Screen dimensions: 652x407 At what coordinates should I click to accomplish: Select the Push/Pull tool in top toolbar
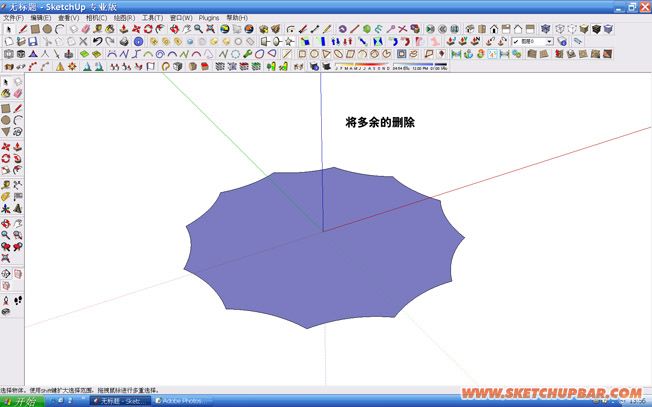pyautogui.click(x=123, y=29)
